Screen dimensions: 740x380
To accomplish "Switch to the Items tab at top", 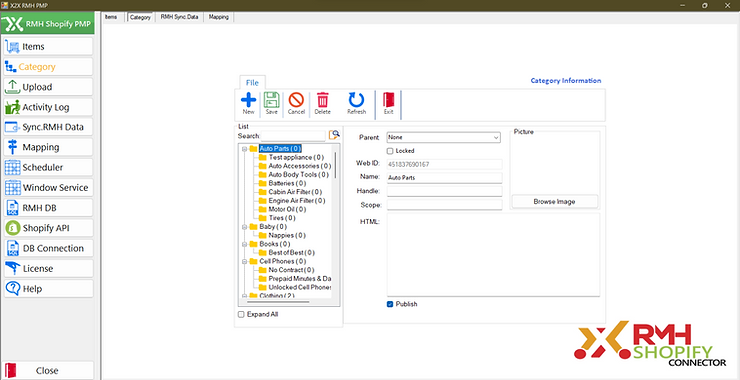I will point(111,17).
